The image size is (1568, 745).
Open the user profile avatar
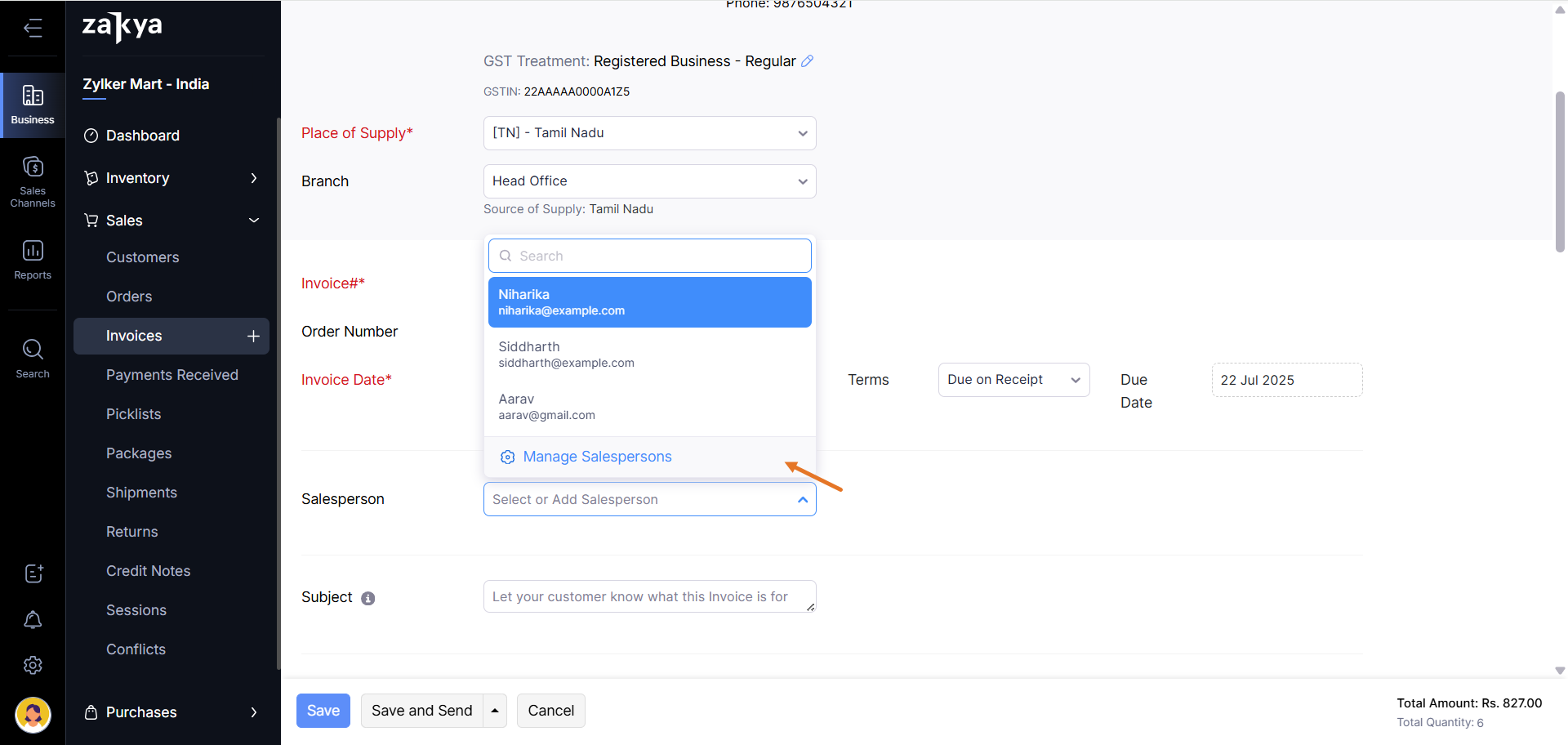[33, 715]
